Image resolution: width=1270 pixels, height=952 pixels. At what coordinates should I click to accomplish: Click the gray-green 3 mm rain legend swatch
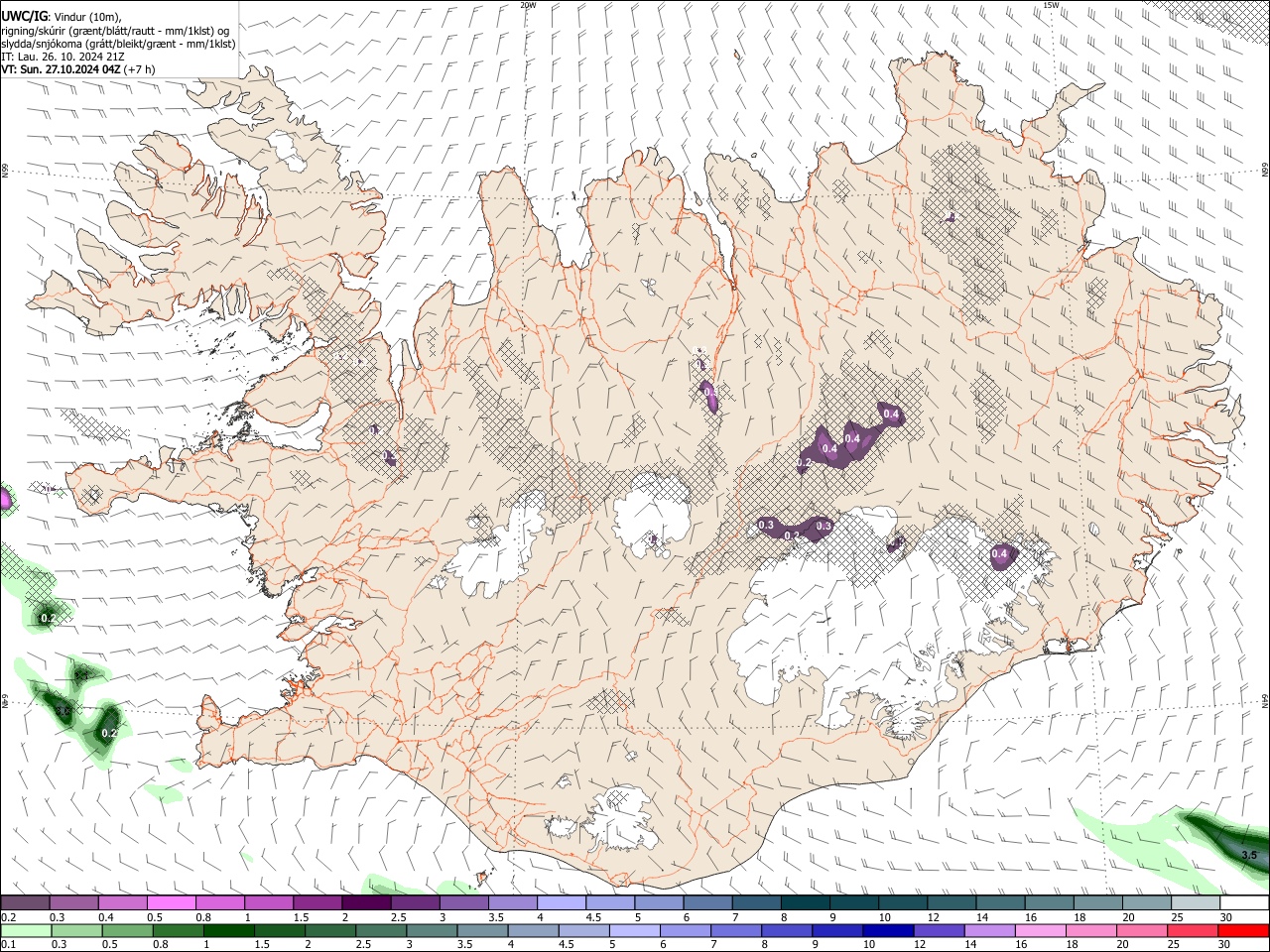(432, 930)
